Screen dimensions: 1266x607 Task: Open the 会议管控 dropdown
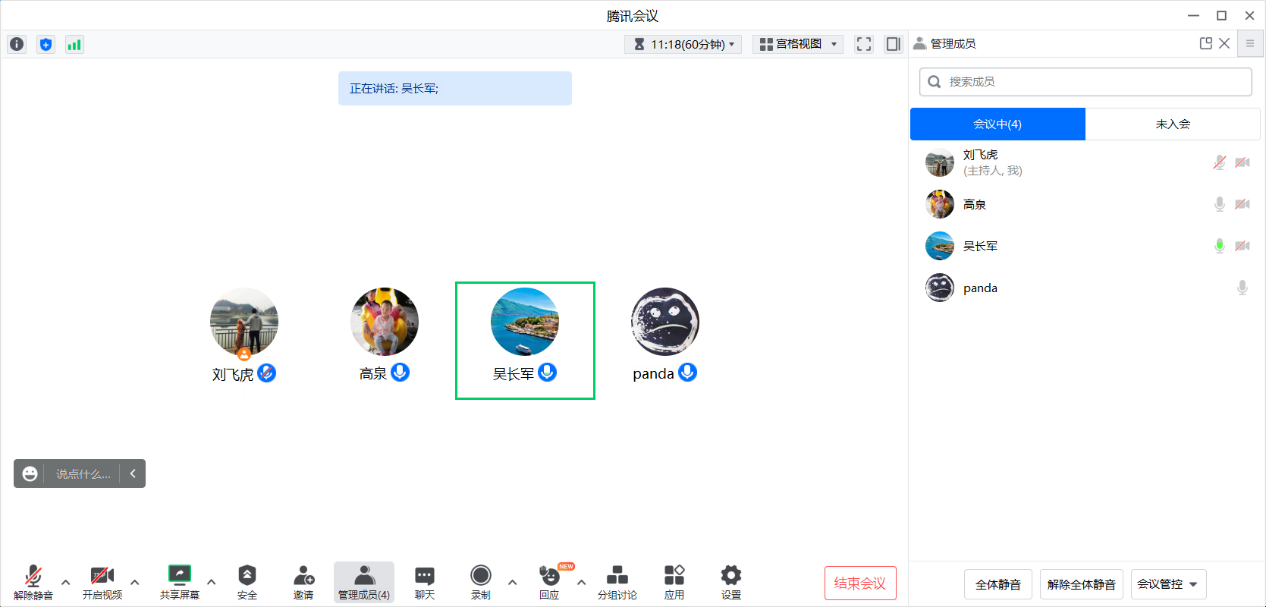tap(1169, 584)
